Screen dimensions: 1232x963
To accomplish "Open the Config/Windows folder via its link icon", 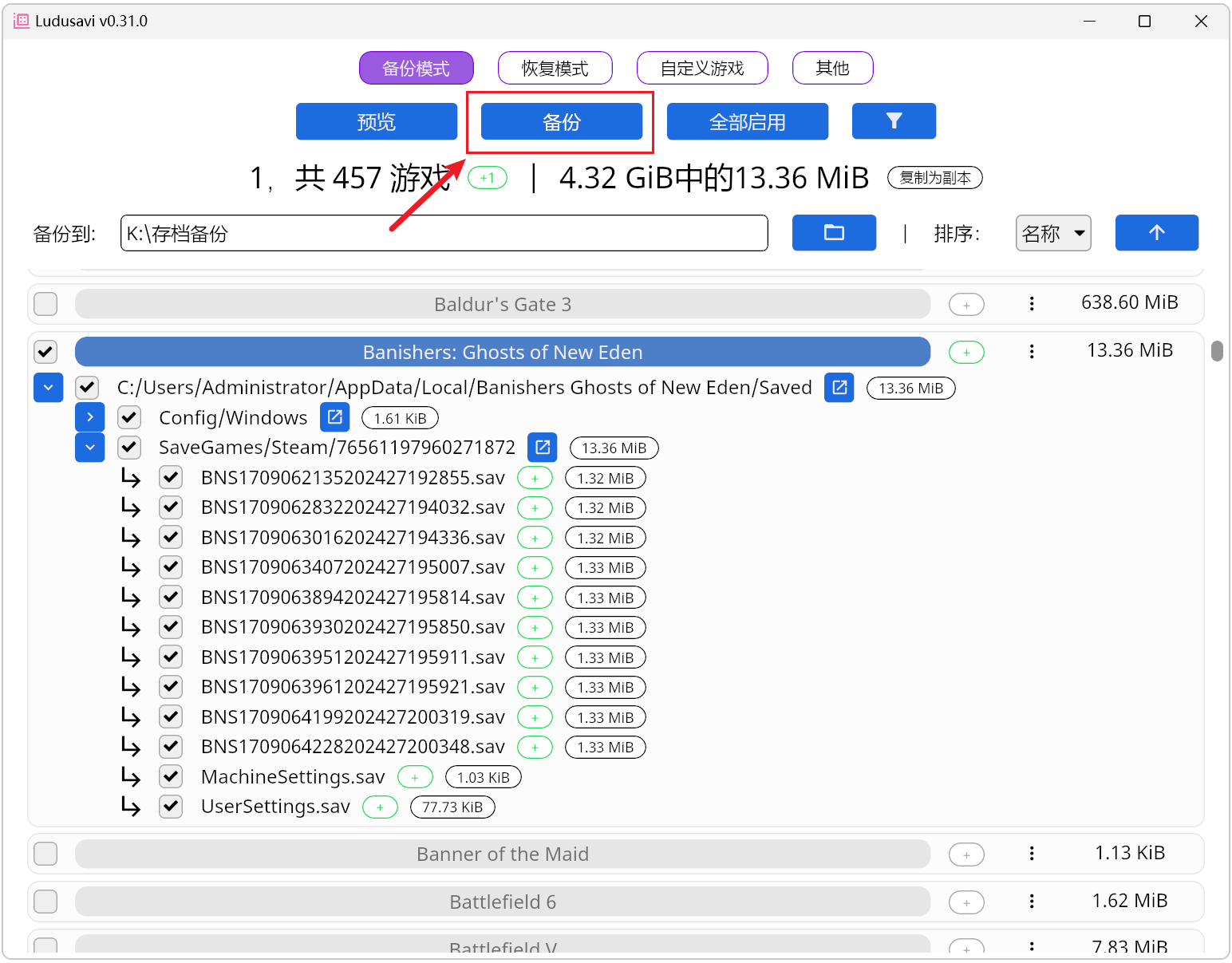I will [335, 417].
